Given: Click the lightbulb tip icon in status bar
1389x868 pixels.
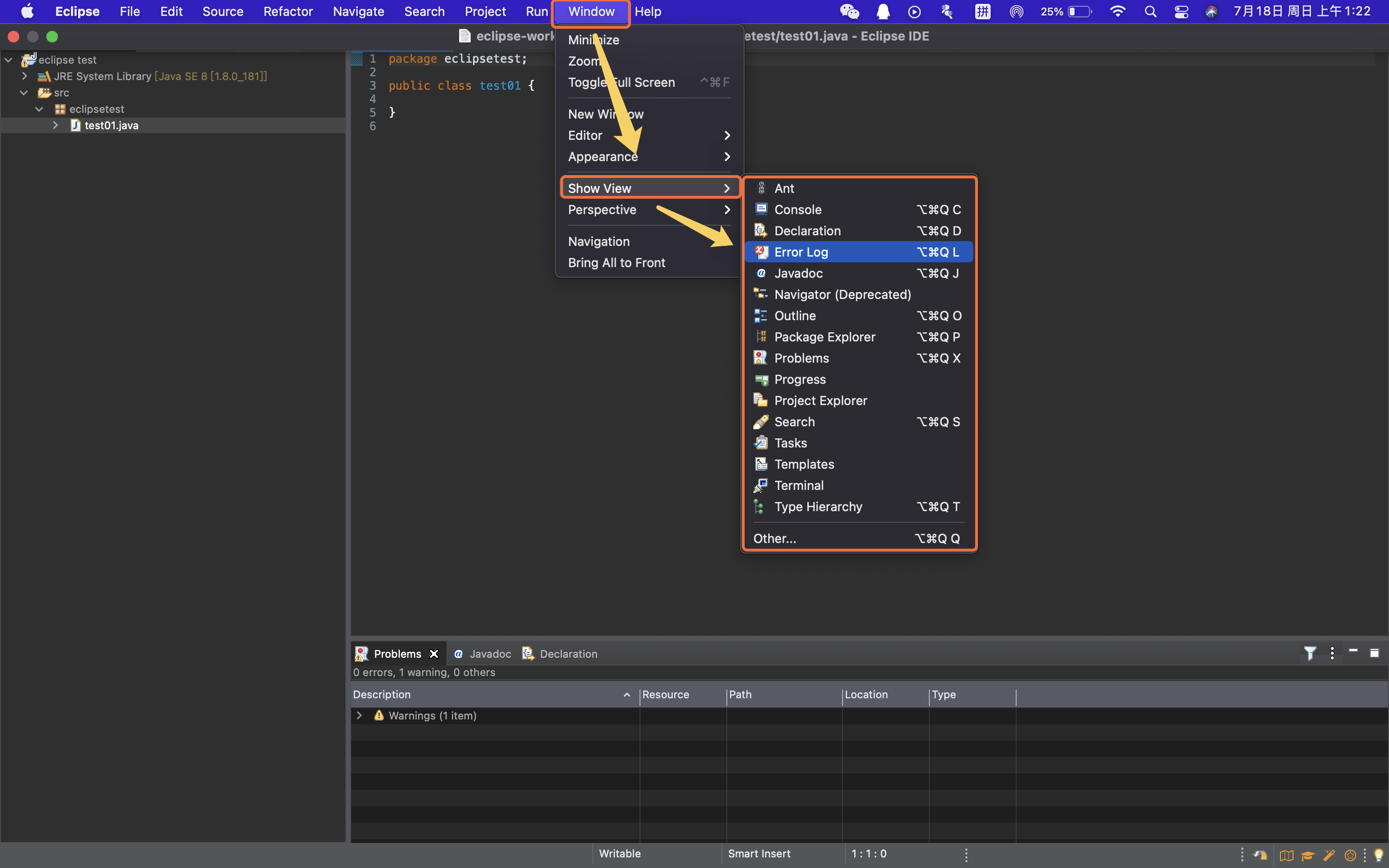Looking at the screenshot, I should coord(1378,855).
